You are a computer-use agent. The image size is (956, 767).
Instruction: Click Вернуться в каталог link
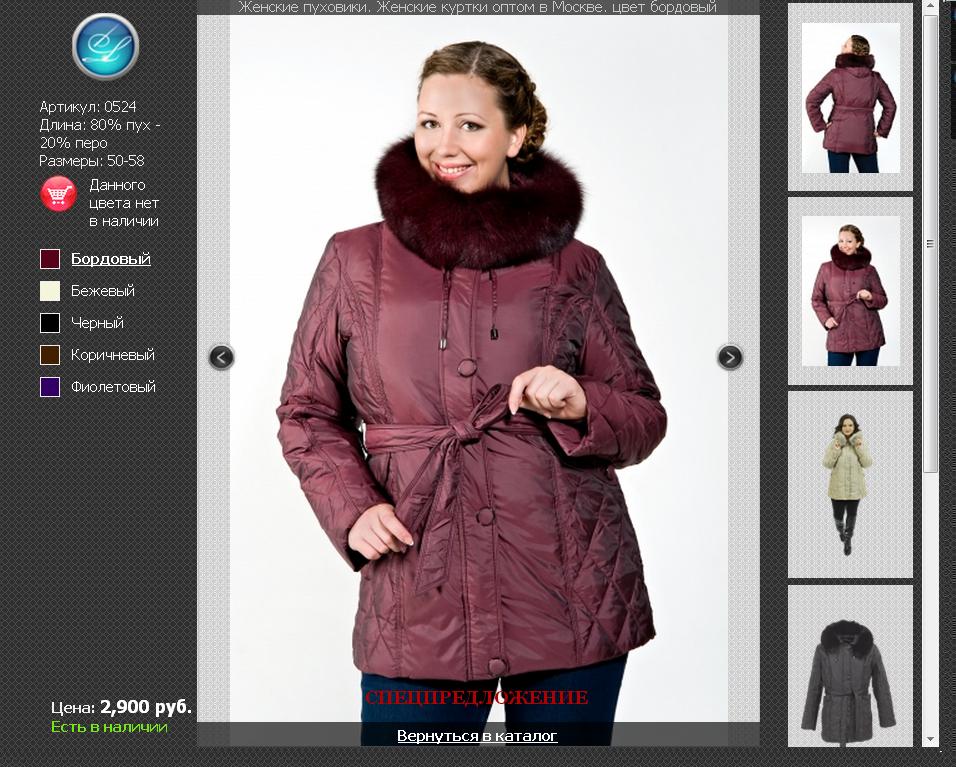click(477, 736)
